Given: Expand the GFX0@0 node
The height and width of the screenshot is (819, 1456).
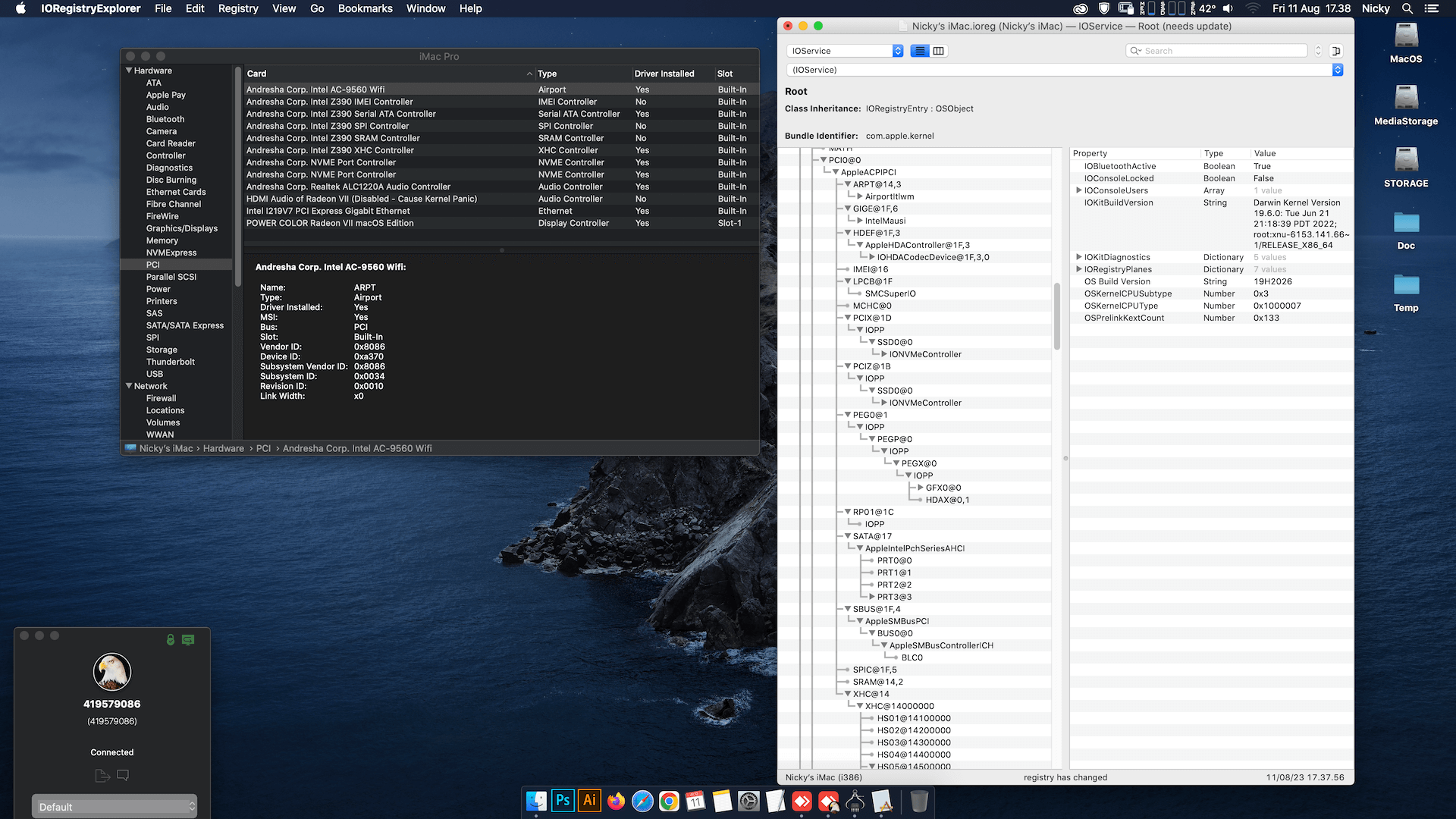Looking at the screenshot, I should tap(921, 488).
